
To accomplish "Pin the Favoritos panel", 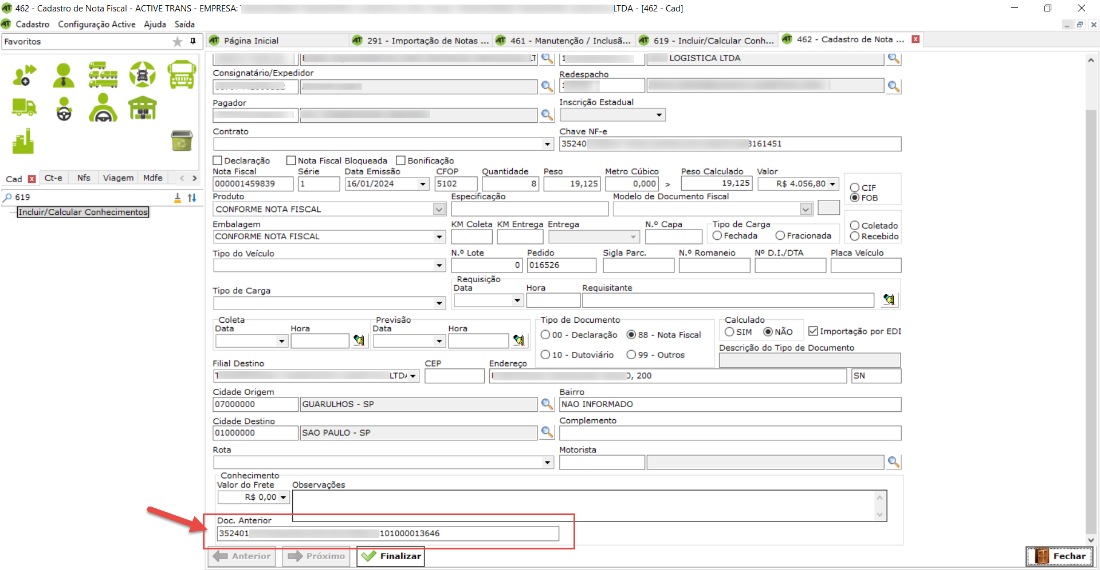I will 193,41.
